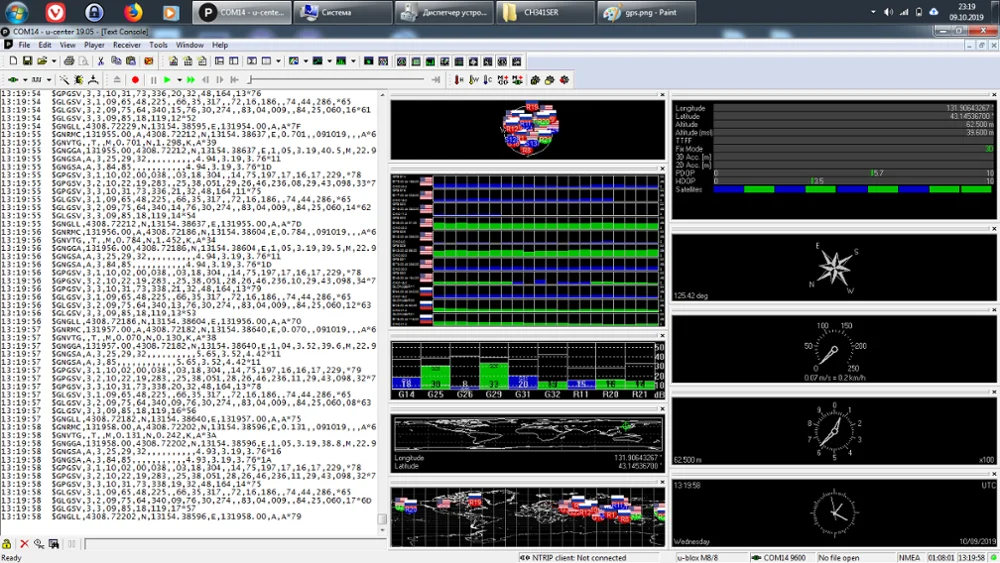Open the Edit menu
The width and height of the screenshot is (1000, 563).
click(45, 45)
